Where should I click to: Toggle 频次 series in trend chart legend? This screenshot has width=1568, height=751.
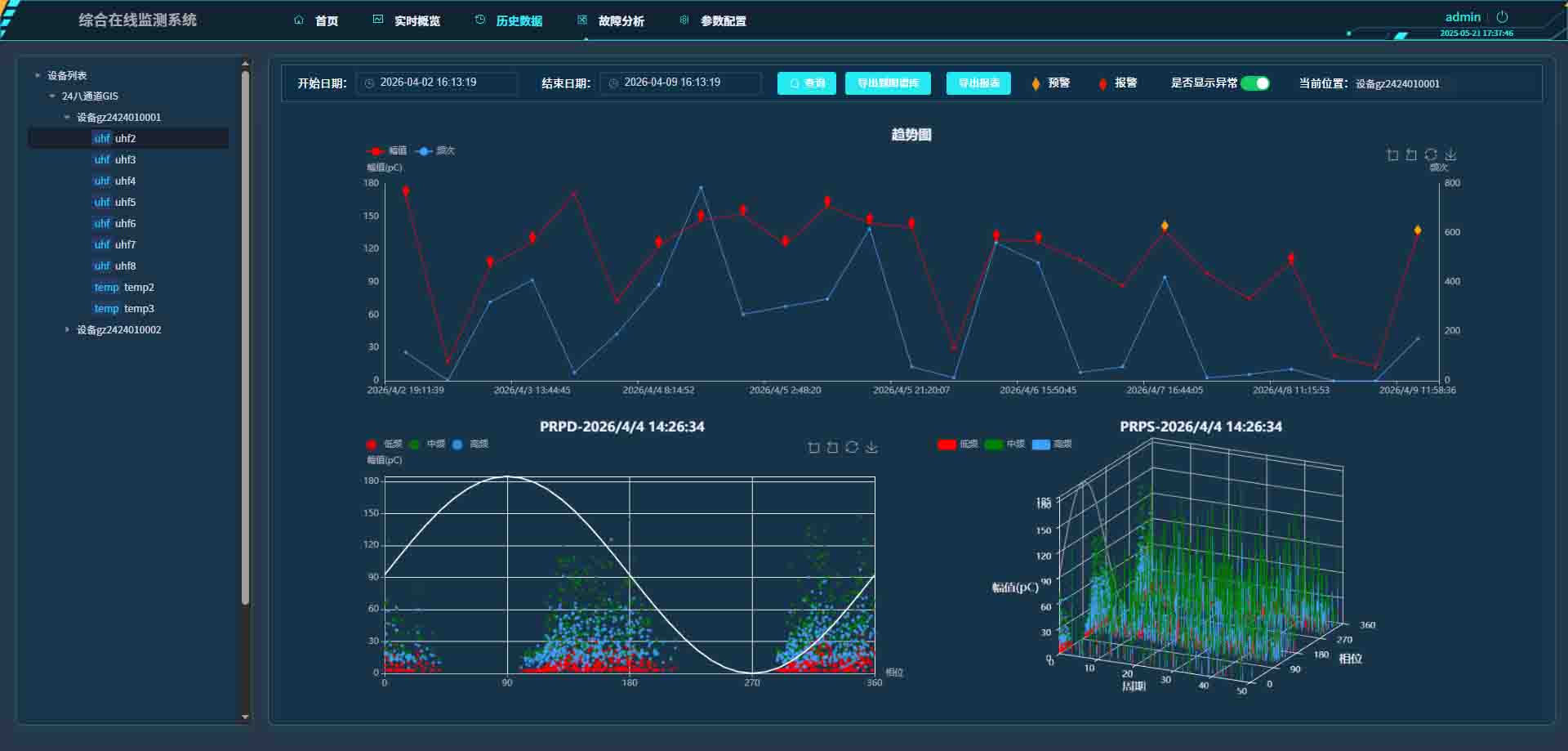click(x=434, y=150)
